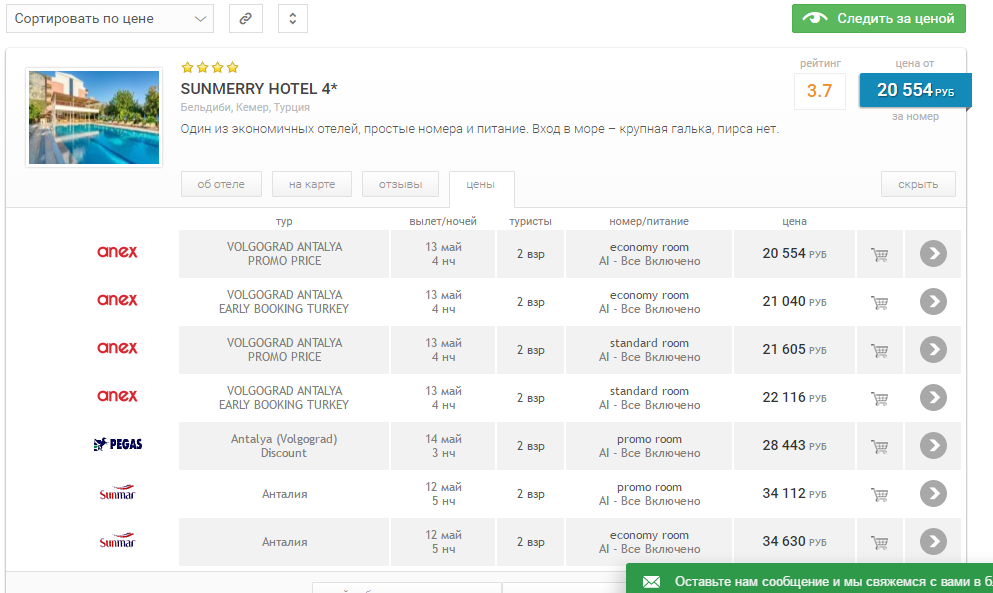
Task: Click cart icon for 28 443 руб Pegas tour
Action: click(880, 446)
